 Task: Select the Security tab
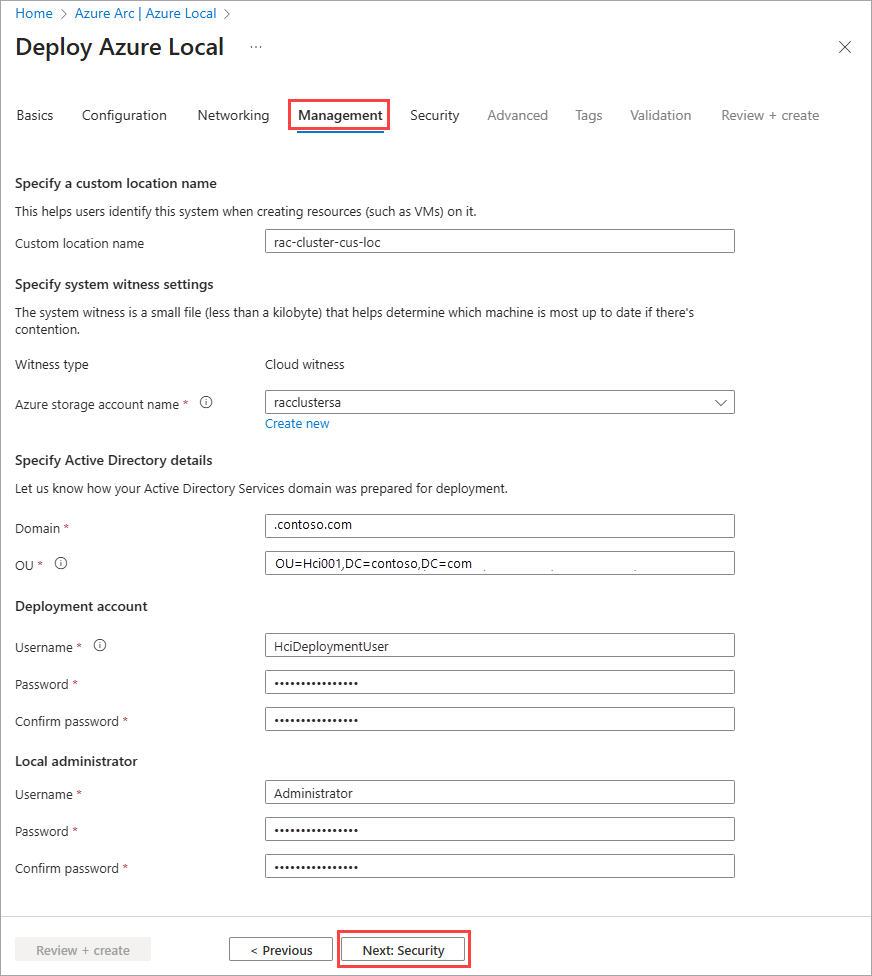[x=434, y=115]
